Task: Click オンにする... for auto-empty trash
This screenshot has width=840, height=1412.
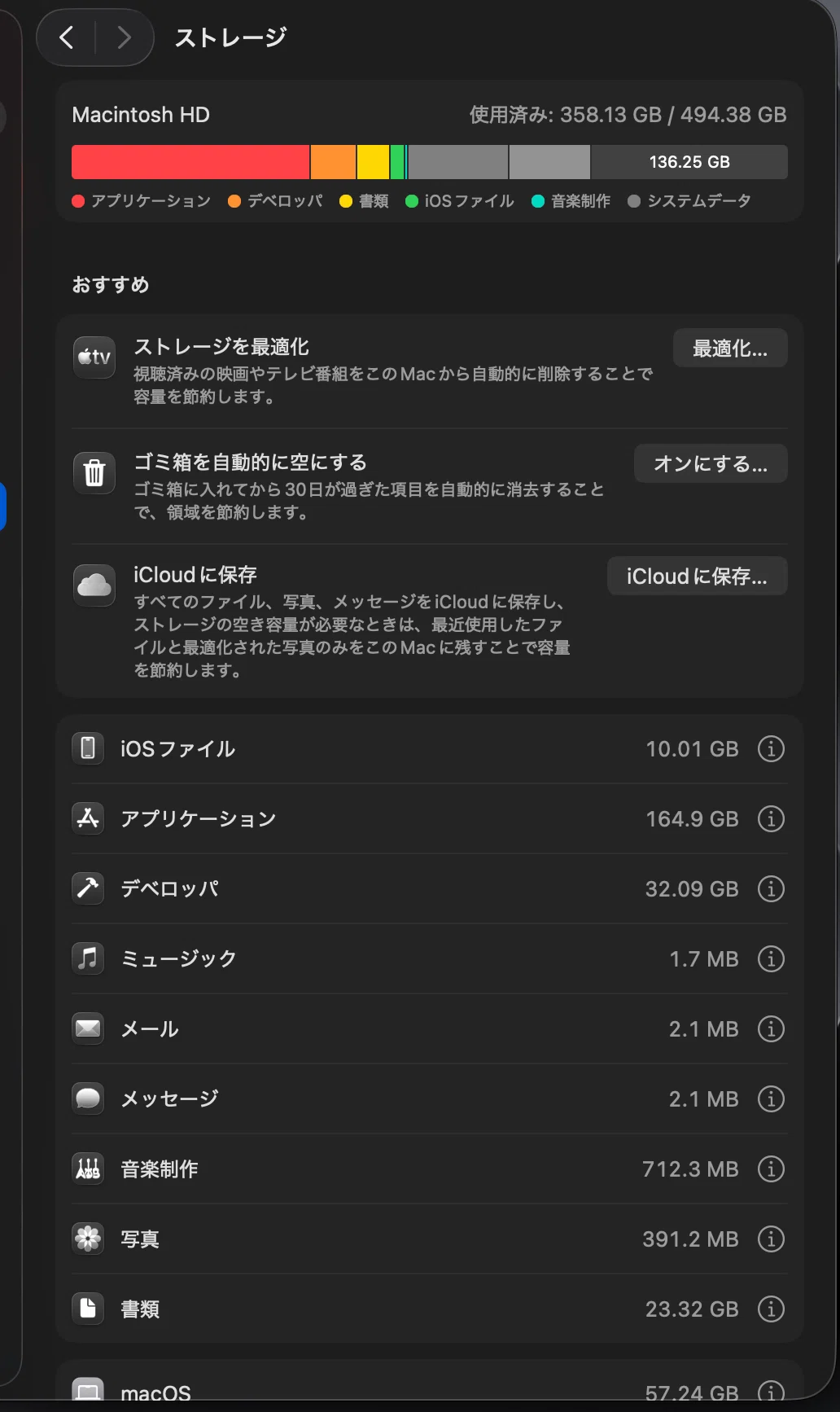Action: [711, 463]
